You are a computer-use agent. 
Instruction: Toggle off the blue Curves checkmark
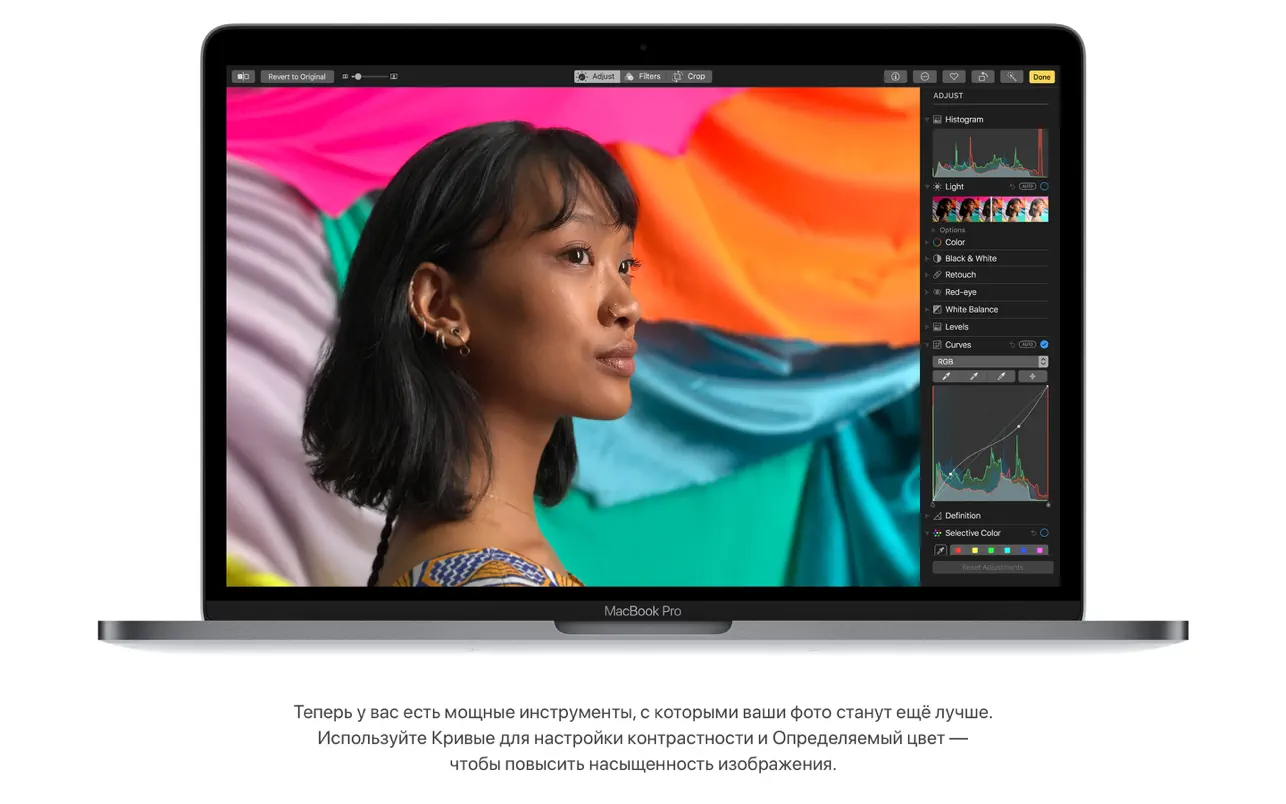pos(1044,344)
